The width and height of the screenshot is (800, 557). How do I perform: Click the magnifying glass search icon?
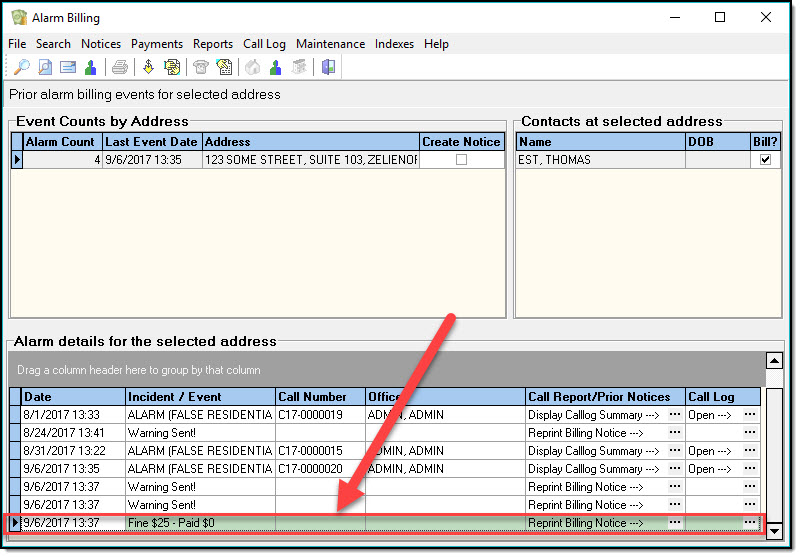coord(21,67)
